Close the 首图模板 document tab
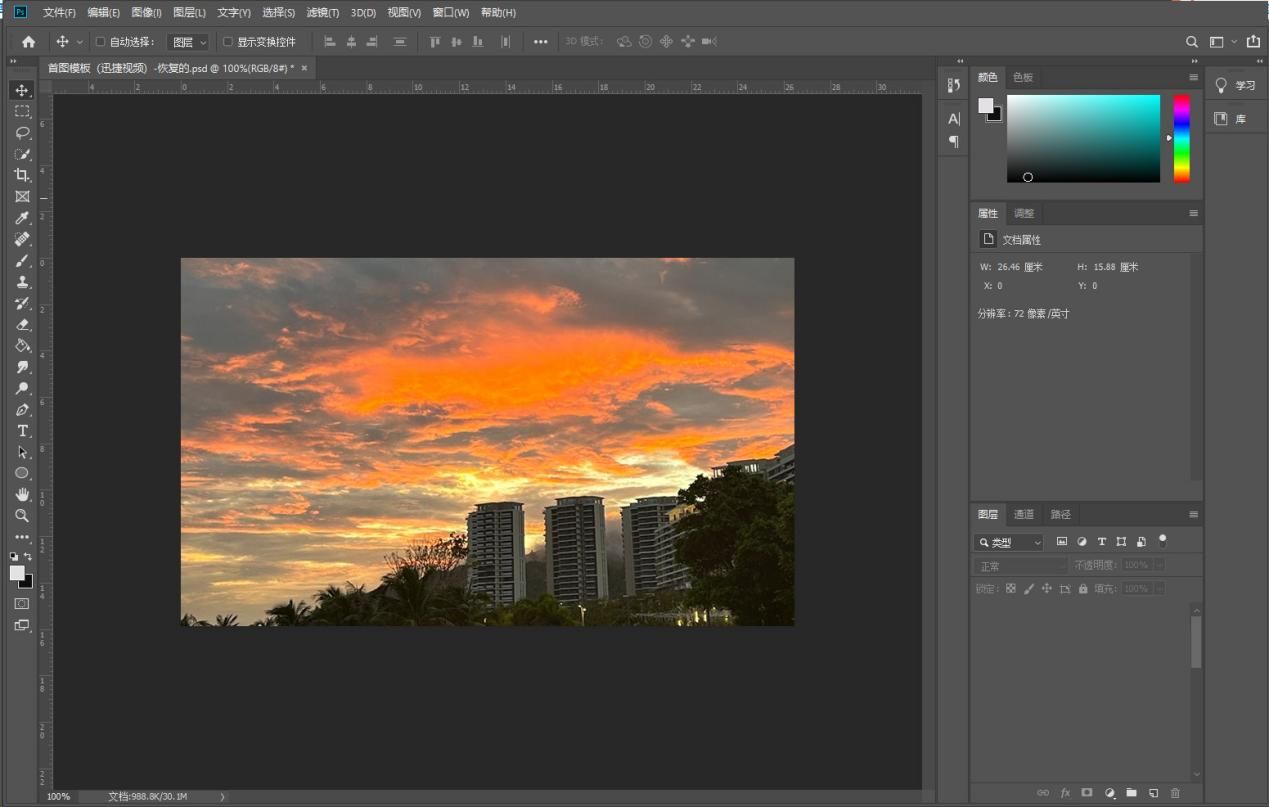 click(x=304, y=68)
